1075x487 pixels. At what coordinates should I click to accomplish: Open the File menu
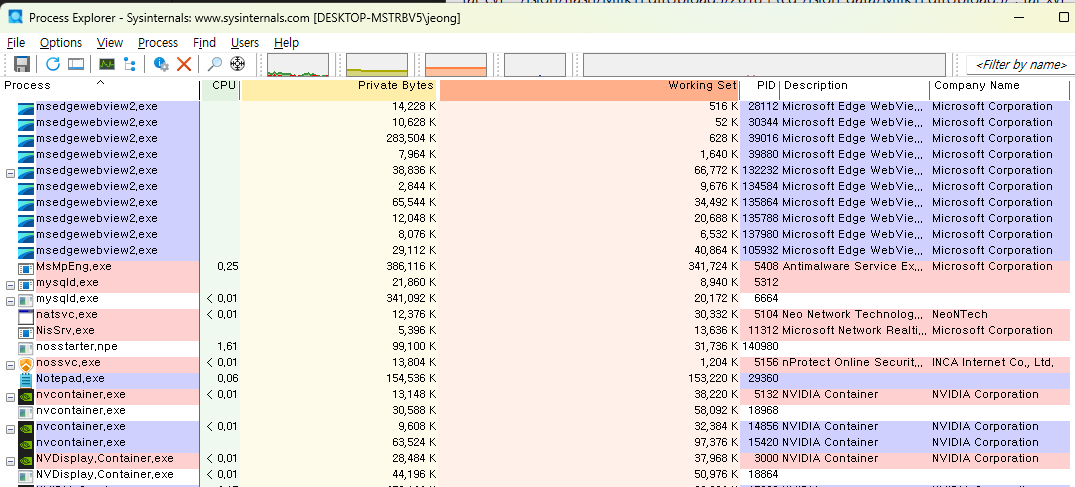pyautogui.click(x=16, y=43)
